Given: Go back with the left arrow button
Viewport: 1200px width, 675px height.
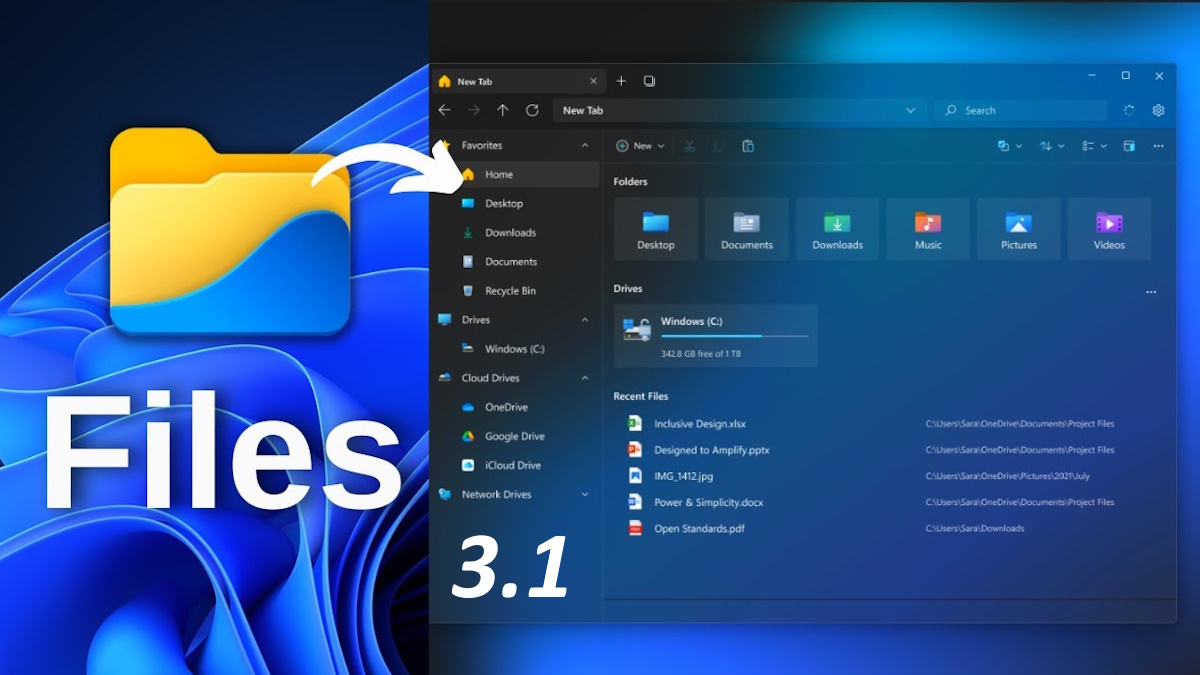Looking at the screenshot, I should click(x=445, y=110).
